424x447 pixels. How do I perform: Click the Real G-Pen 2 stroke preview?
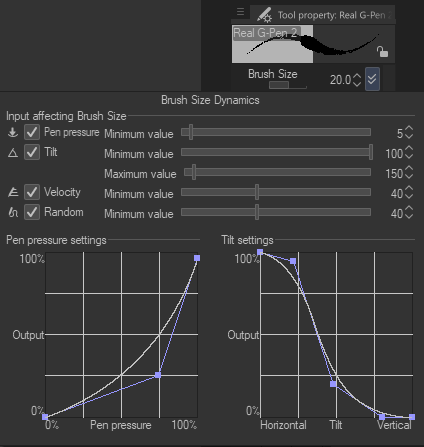tap(313, 44)
